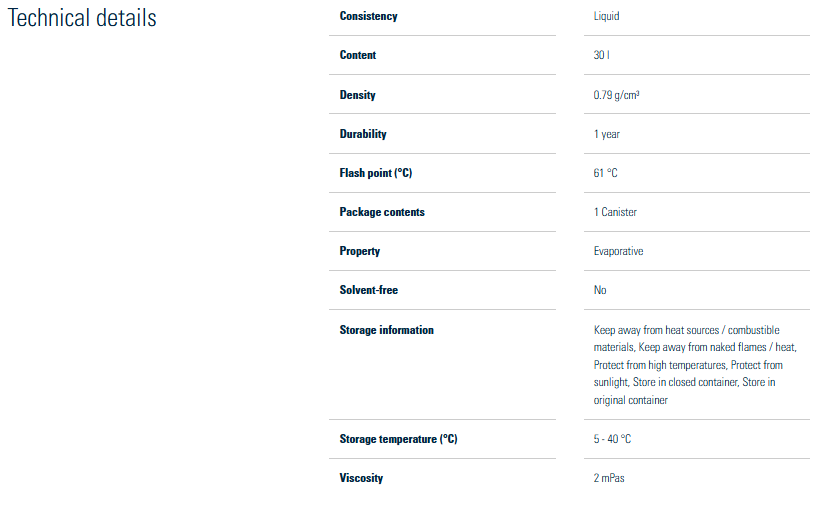Screen dimensions: 825x505
Task: Select the Flash point (°C) label
Action: tap(376, 173)
